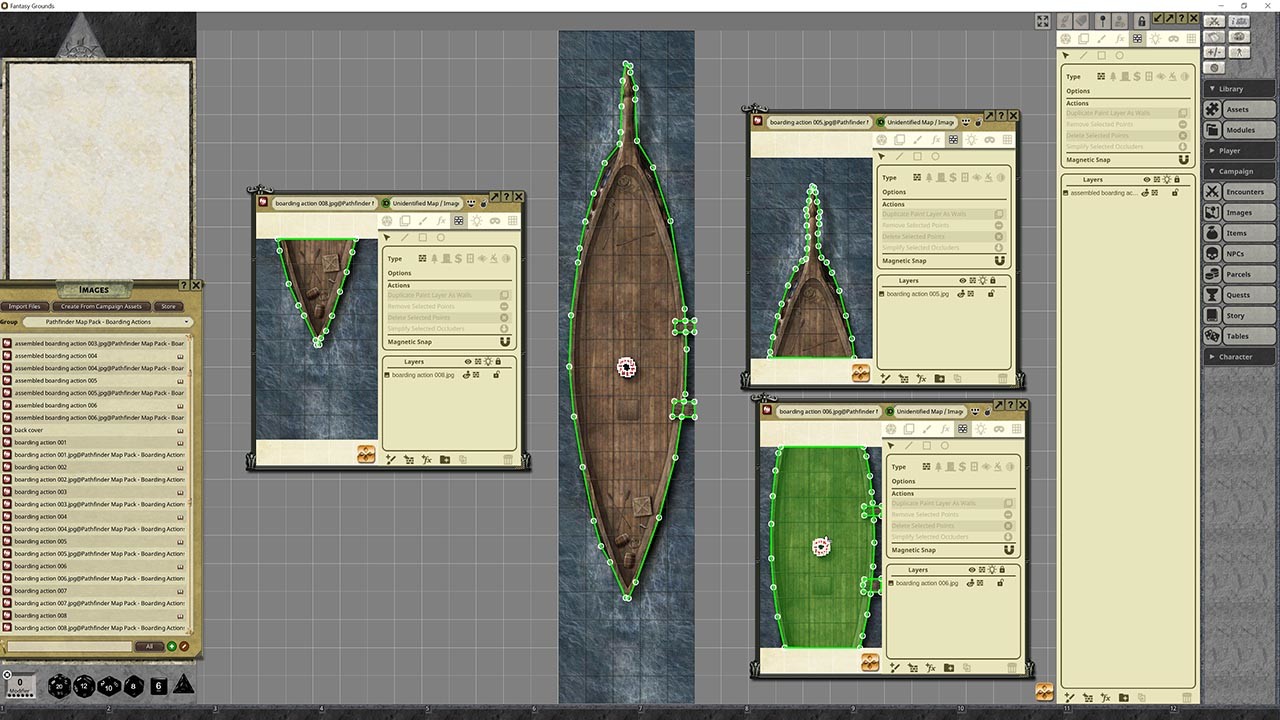Click the All filter button below the image list
Screen dimensions: 1280x720
(x=148, y=646)
